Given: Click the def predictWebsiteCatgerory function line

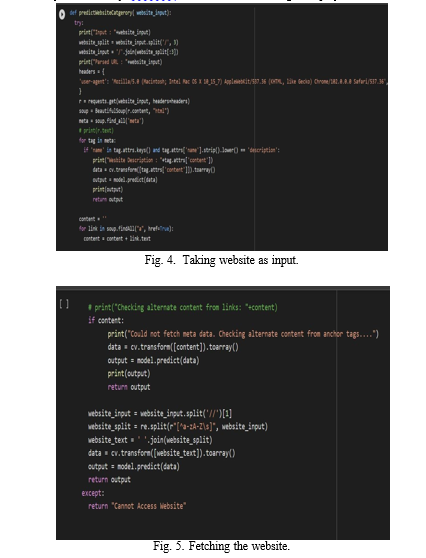Looking at the screenshot, I should [x=121, y=13].
